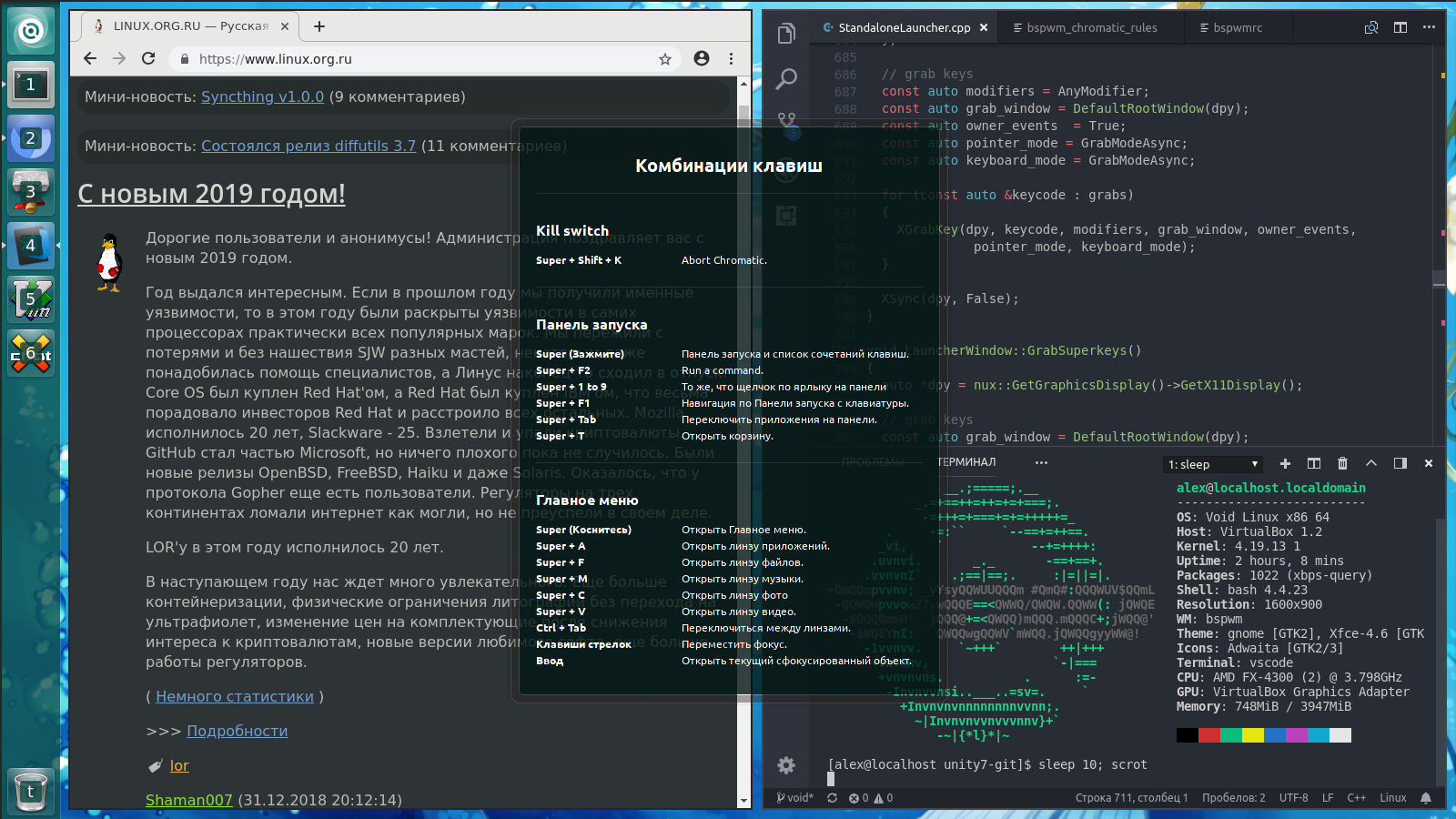This screenshot has height=819, width=1456.
Task: Open the Explorer view in VS Code
Action: click(786, 35)
